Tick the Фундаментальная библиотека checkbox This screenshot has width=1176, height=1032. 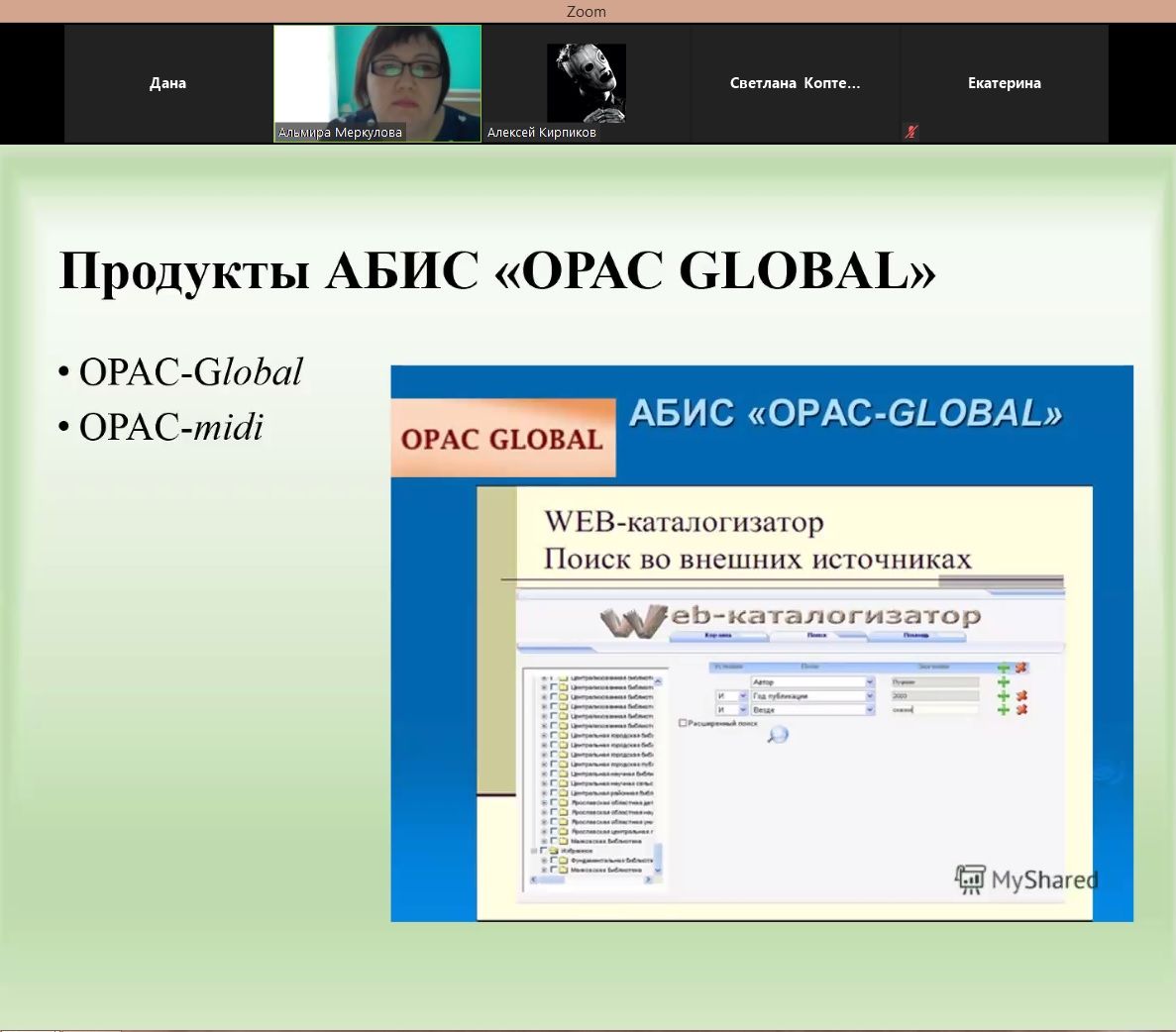(x=553, y=861)
